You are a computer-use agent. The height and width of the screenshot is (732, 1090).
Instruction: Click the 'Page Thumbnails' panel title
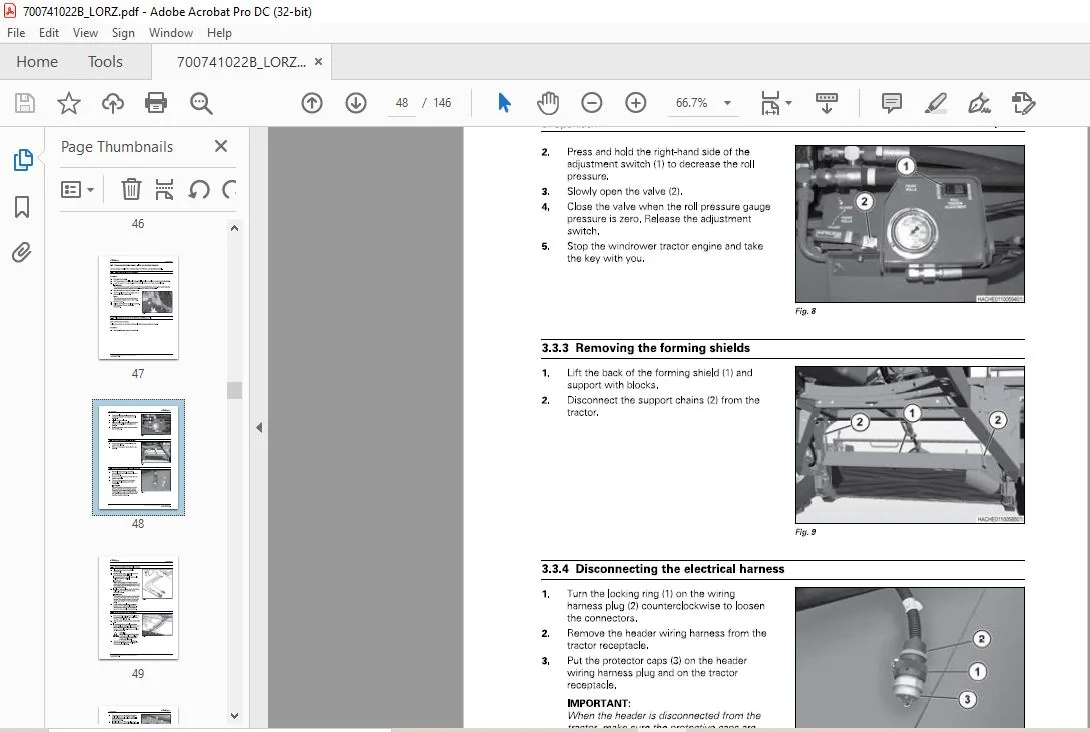[117, 147]
